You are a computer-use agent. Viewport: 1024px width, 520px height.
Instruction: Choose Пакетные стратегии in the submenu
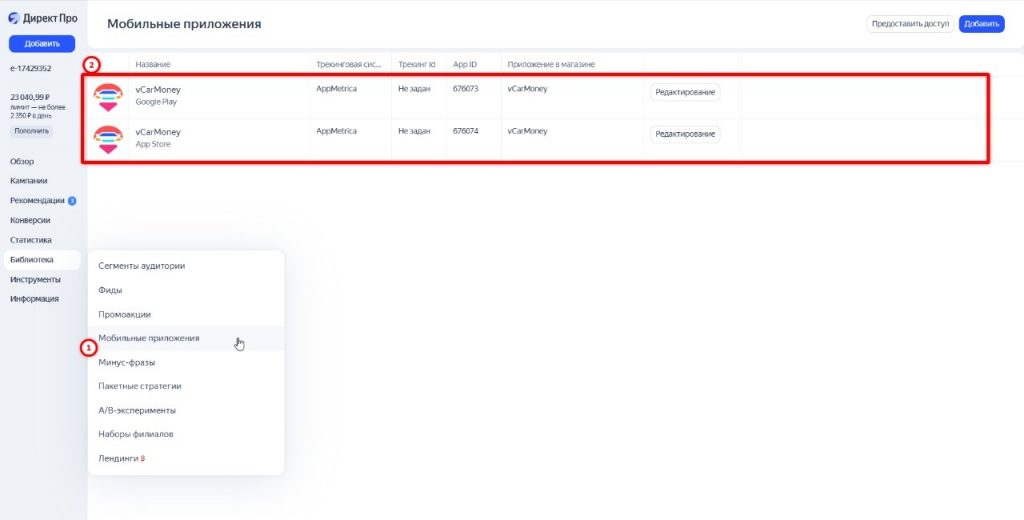point(185,386)
